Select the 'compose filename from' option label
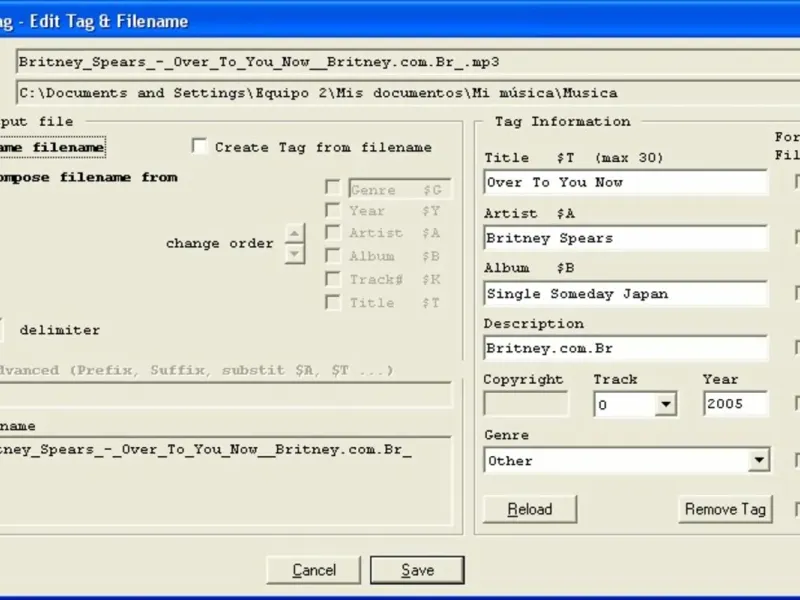Viewport: 800px width, 600px height. tap(89, 178)
